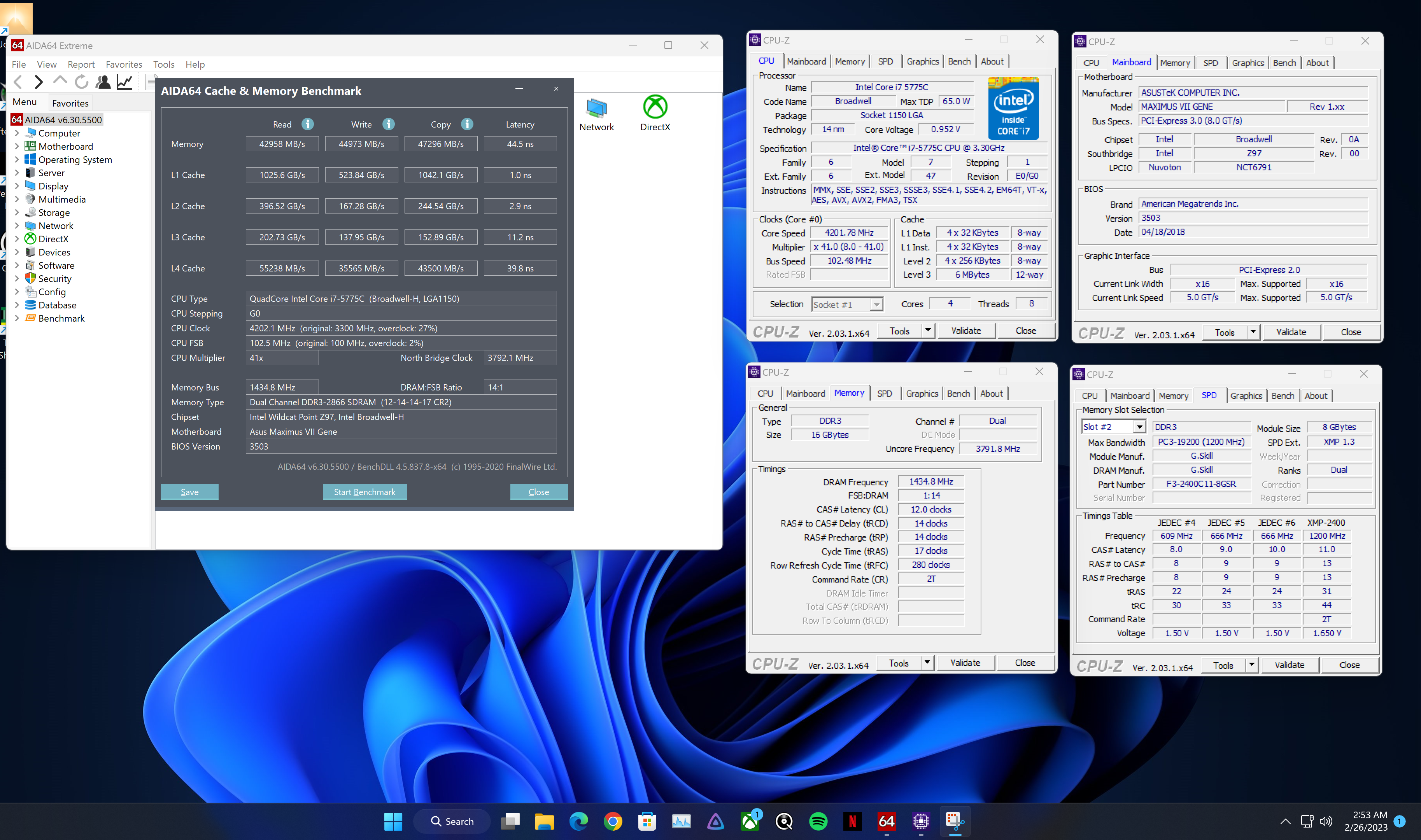Click the Memory Read value 42958 MB/s
Image resolution: width=1421 pixels, height=840 pixels.
coord(282,144)
